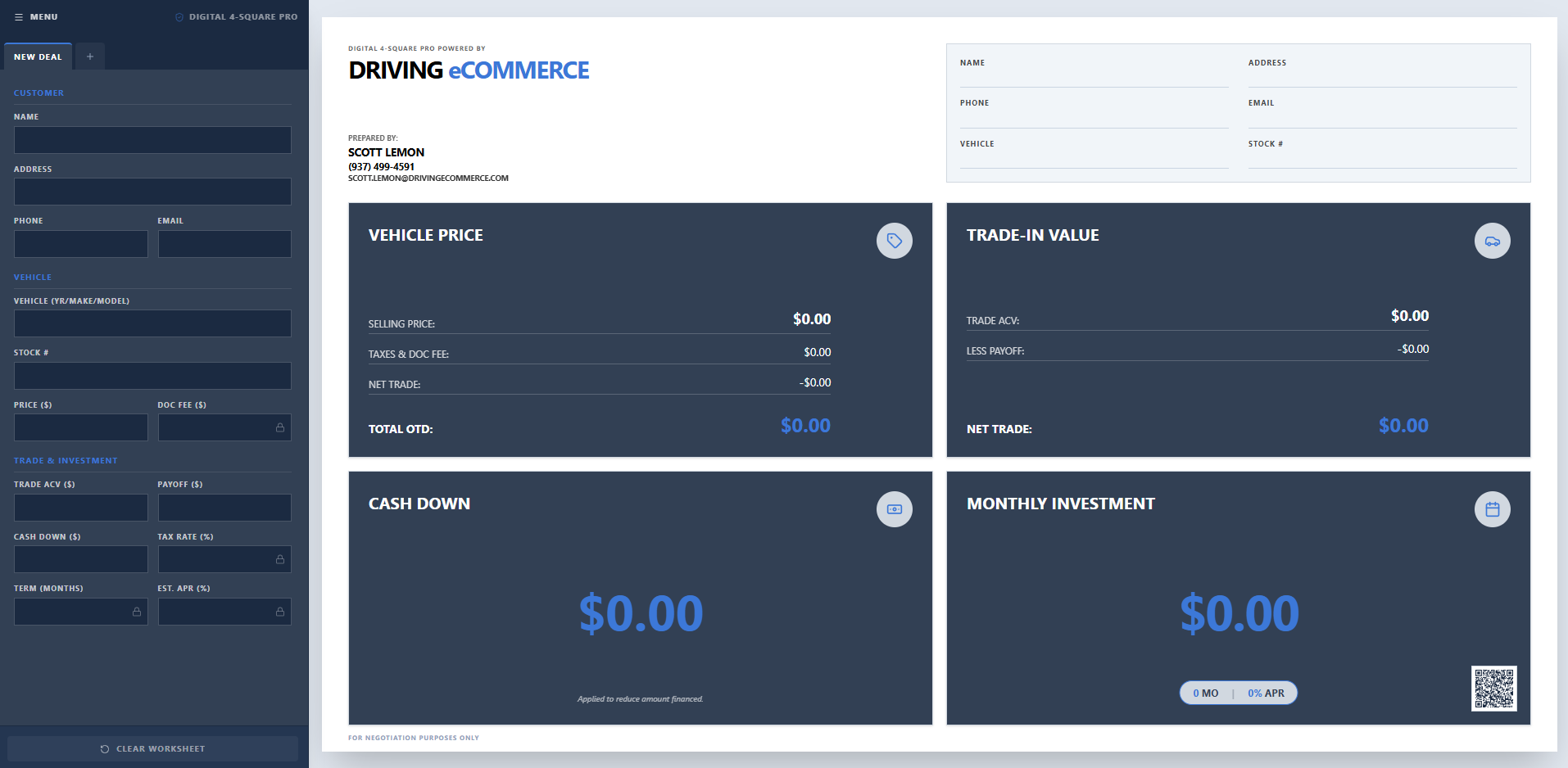The height and width of the screenshot is (768, 1568).
Task: Click the Term (Months) input field
Action: (x=81, y=612)
